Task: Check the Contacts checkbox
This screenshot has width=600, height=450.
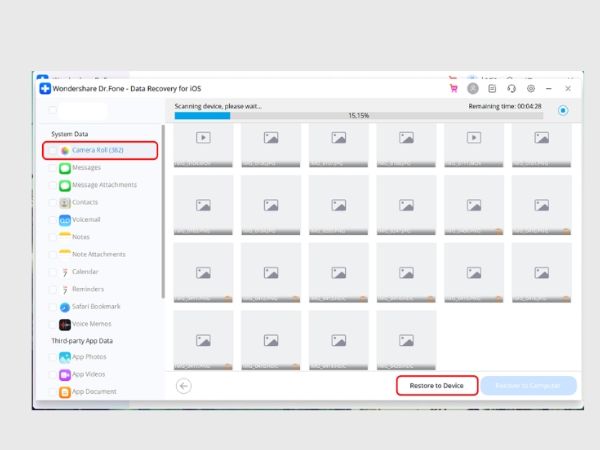Action: click(x=53, y=202)
